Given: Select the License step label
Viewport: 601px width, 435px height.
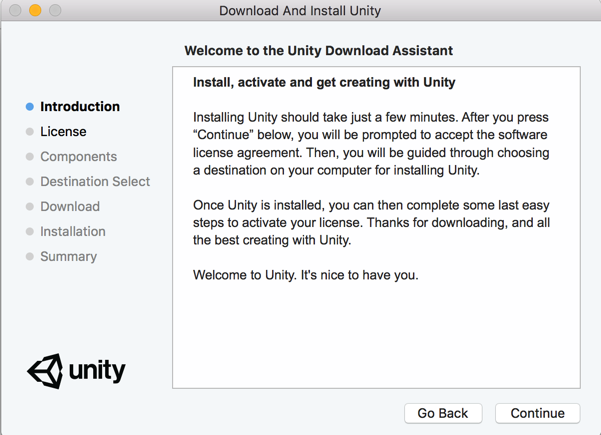Looking at the screenshot, I should [x=63, y=132].
